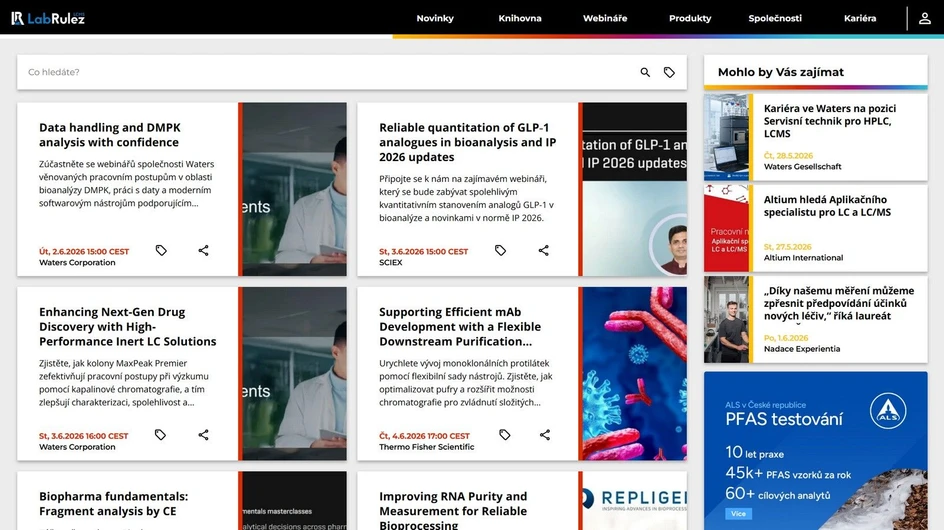Share the Enhancing Next-Gen Drug Discovery webinar
The height and width of the screenshot is (530, 944).
[x=203, y=434]
